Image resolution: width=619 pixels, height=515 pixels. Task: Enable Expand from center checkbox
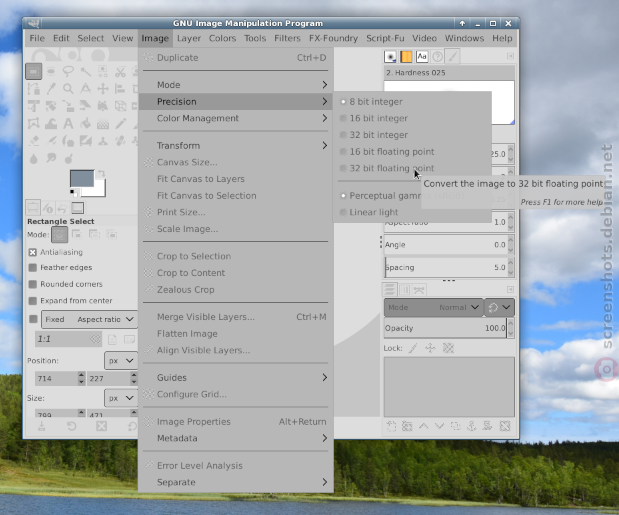pos(33,301)
